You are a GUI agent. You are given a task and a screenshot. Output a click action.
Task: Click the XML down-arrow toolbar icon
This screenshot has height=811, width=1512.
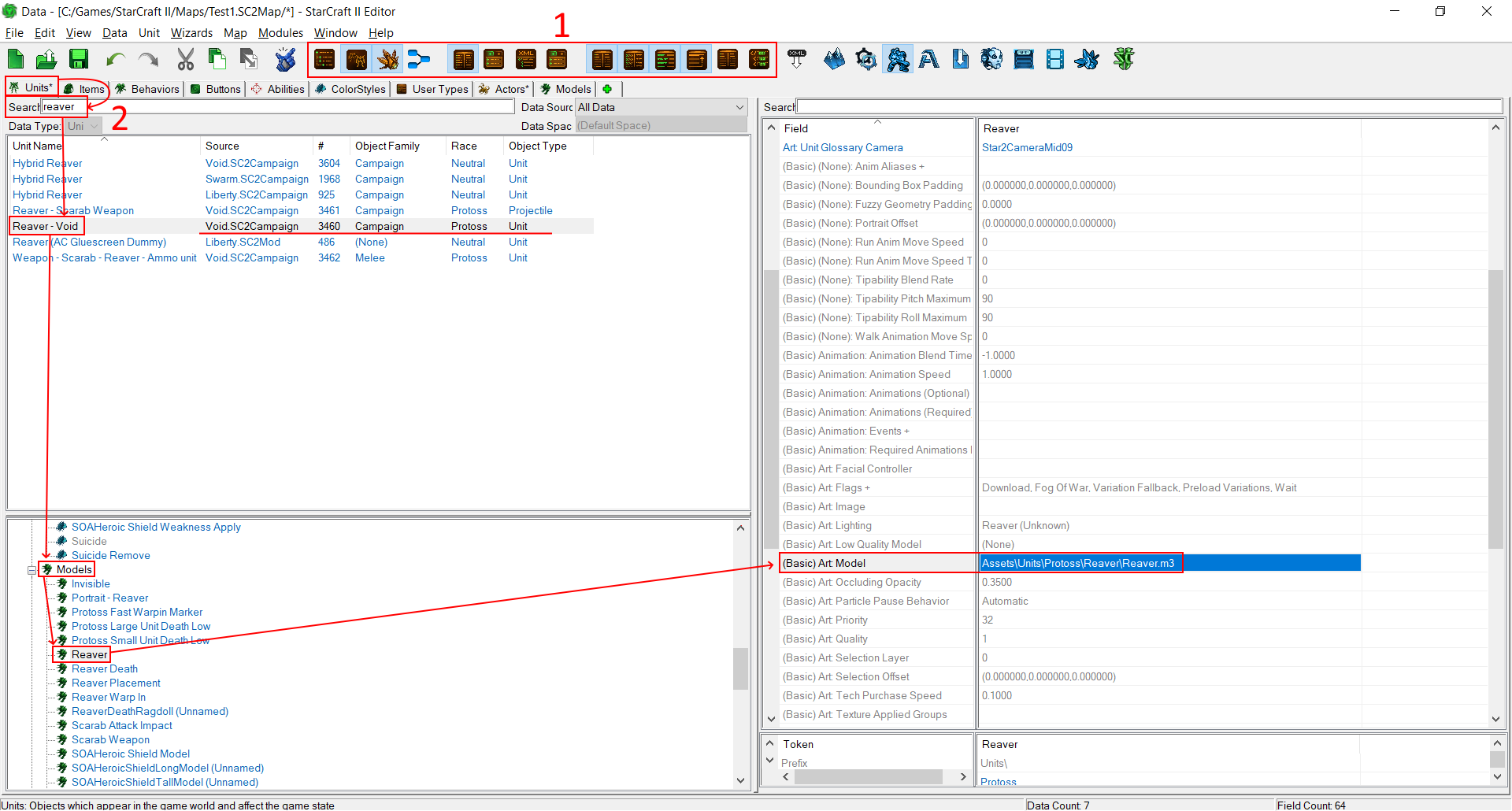click(x=797, y=59)
